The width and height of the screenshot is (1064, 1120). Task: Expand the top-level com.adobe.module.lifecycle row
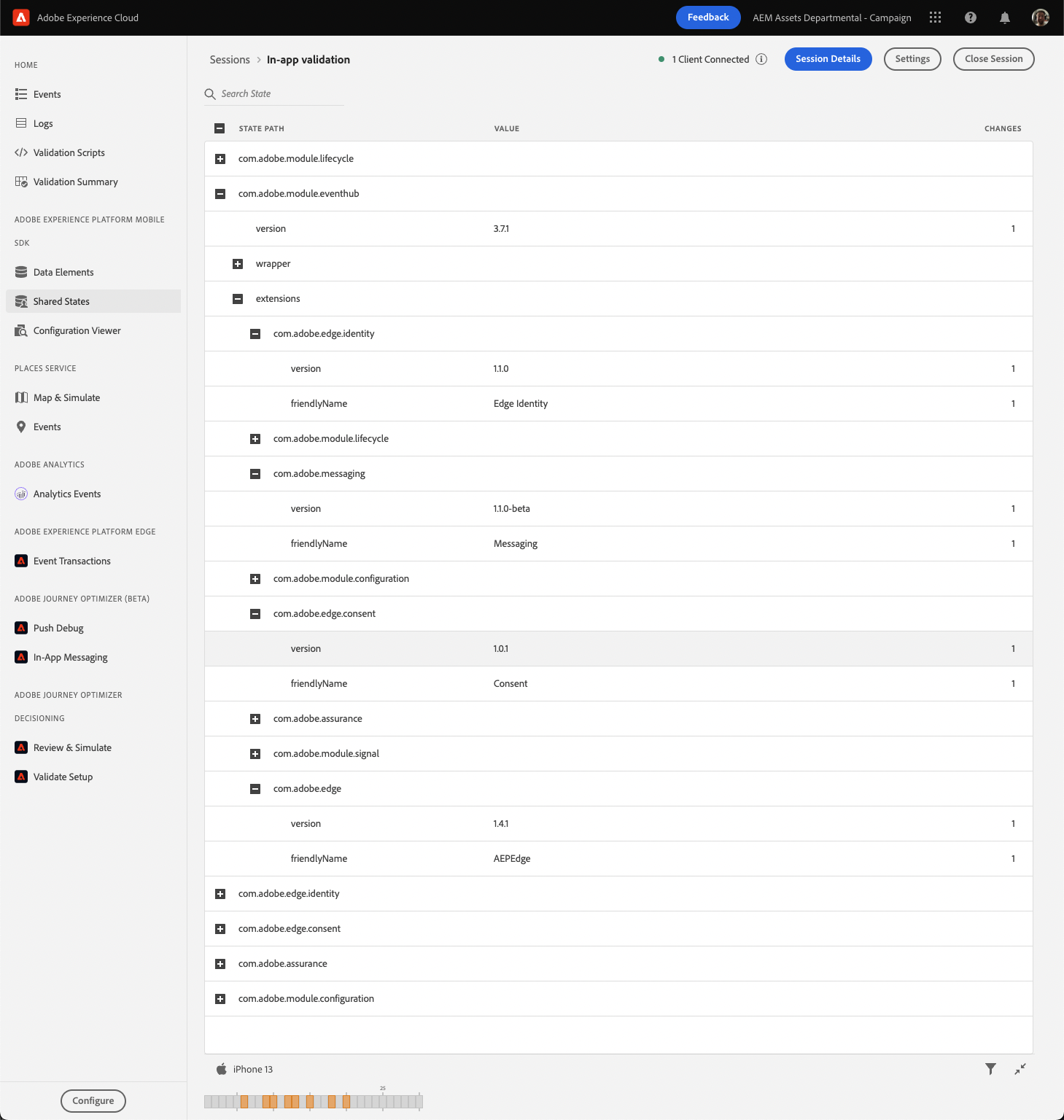220,159
